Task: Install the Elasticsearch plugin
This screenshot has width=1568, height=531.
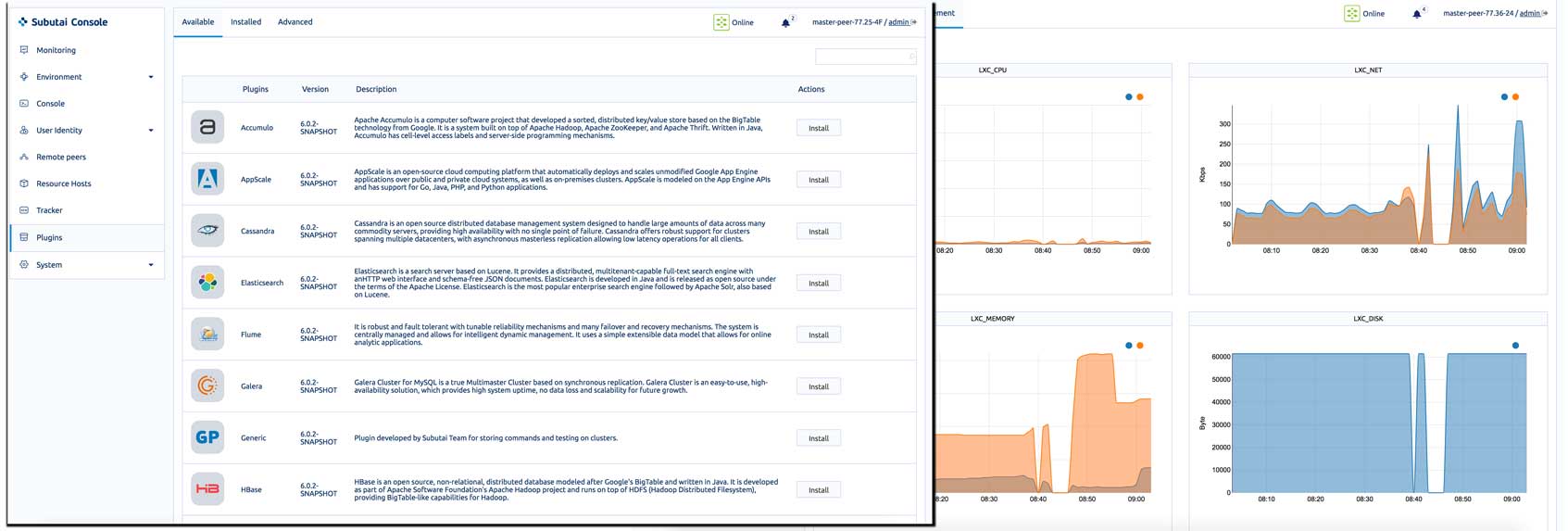Action: [x=819, y=284]
